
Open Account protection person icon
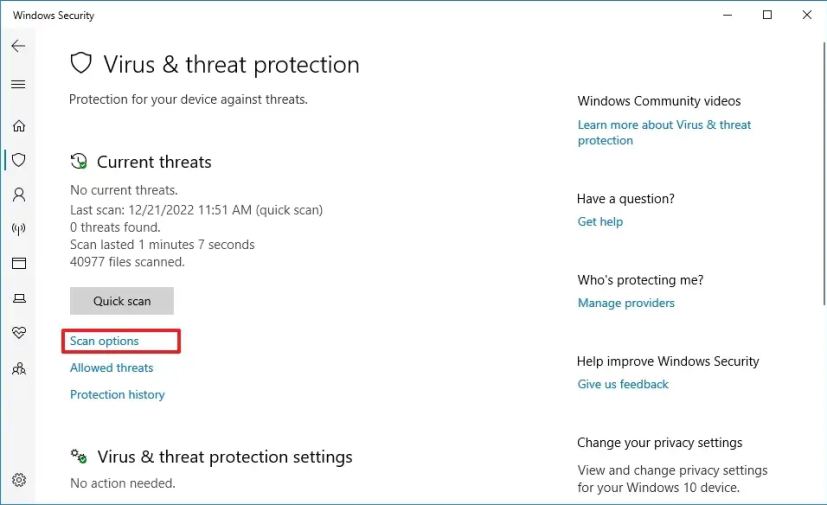coord(19,195)
